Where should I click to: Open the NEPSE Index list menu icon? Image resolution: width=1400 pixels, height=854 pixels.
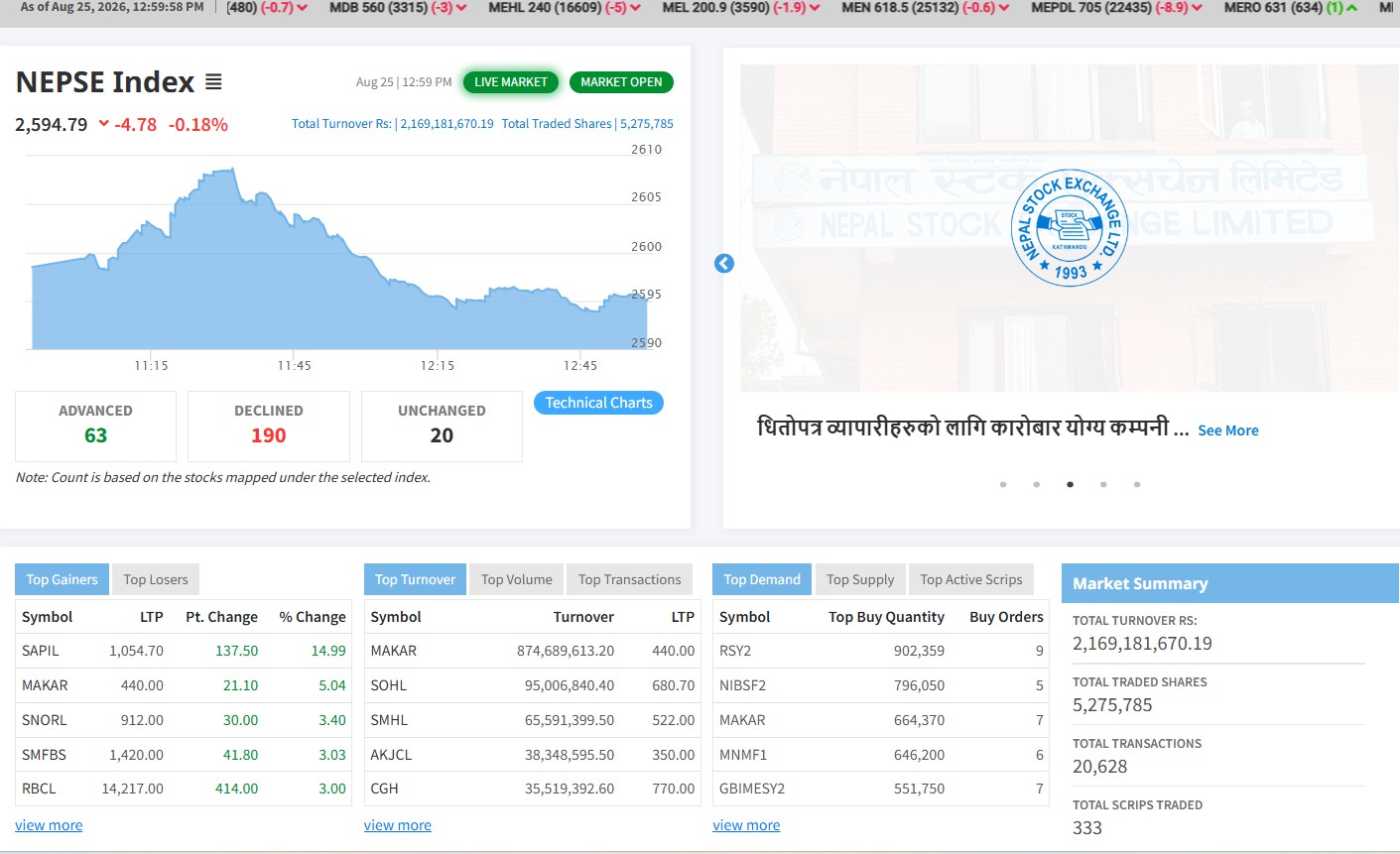(x=213, y=82)
